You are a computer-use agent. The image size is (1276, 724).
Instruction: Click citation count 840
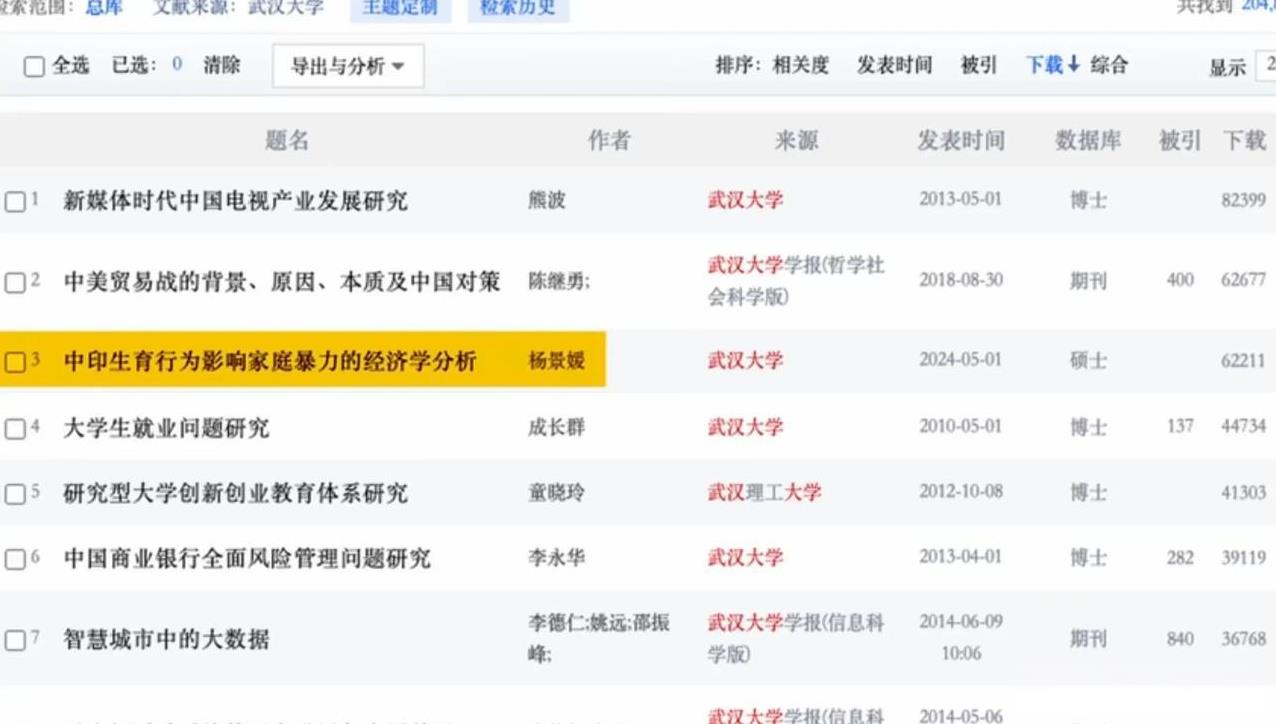click(1180, 638)
